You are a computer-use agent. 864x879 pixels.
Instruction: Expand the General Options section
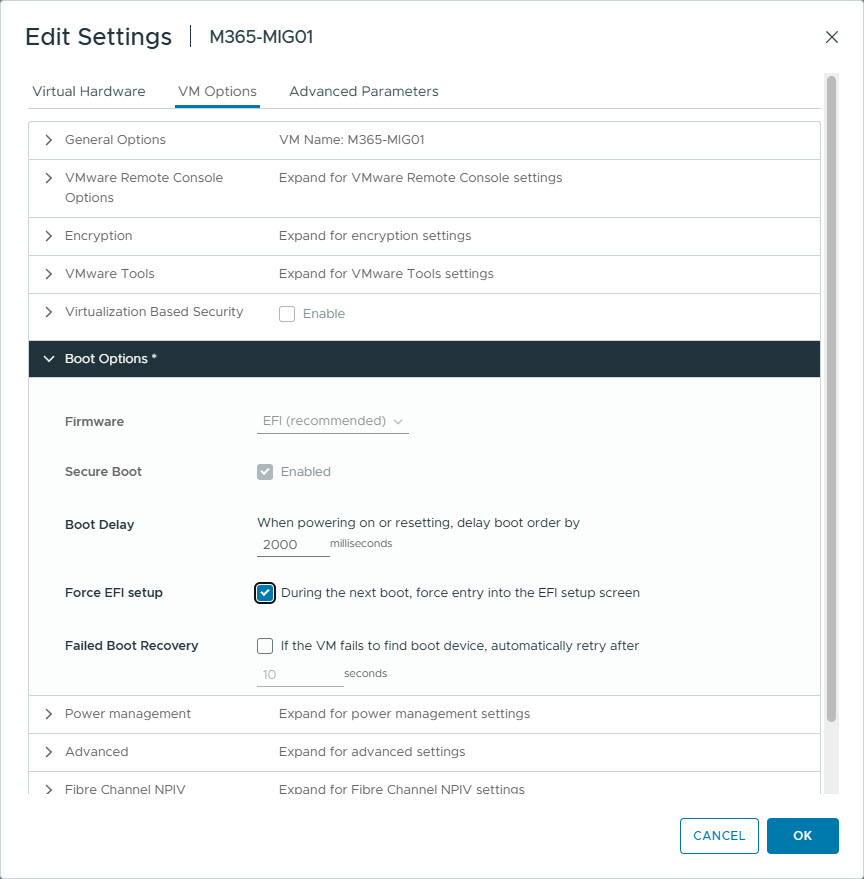pyautogui.click(x=48, y=140)
